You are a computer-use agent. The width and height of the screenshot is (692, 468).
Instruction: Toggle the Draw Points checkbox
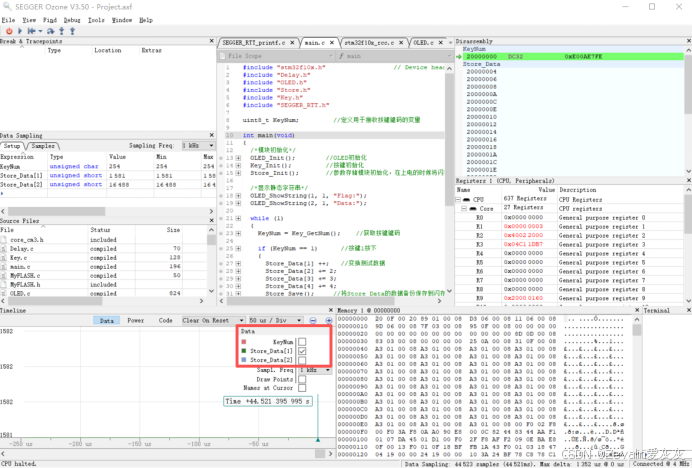[302, 379]
